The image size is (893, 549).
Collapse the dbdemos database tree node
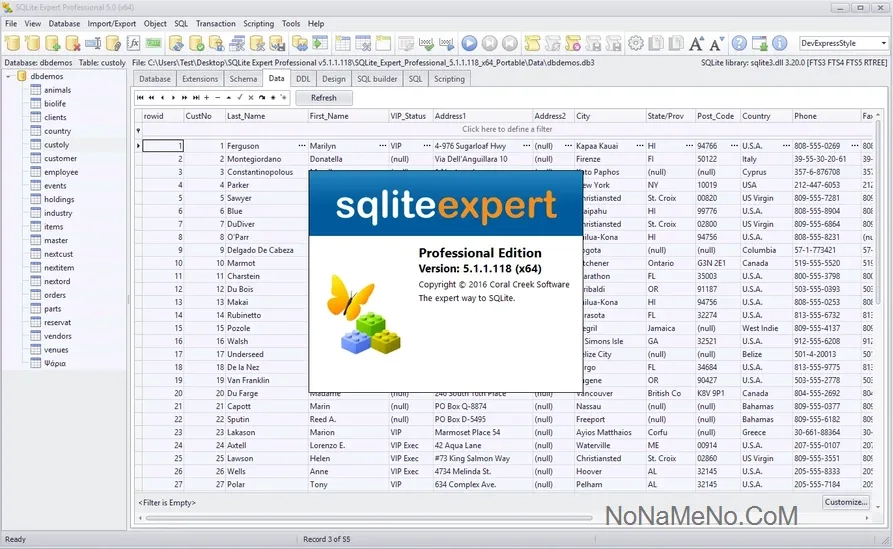(9, 76)
